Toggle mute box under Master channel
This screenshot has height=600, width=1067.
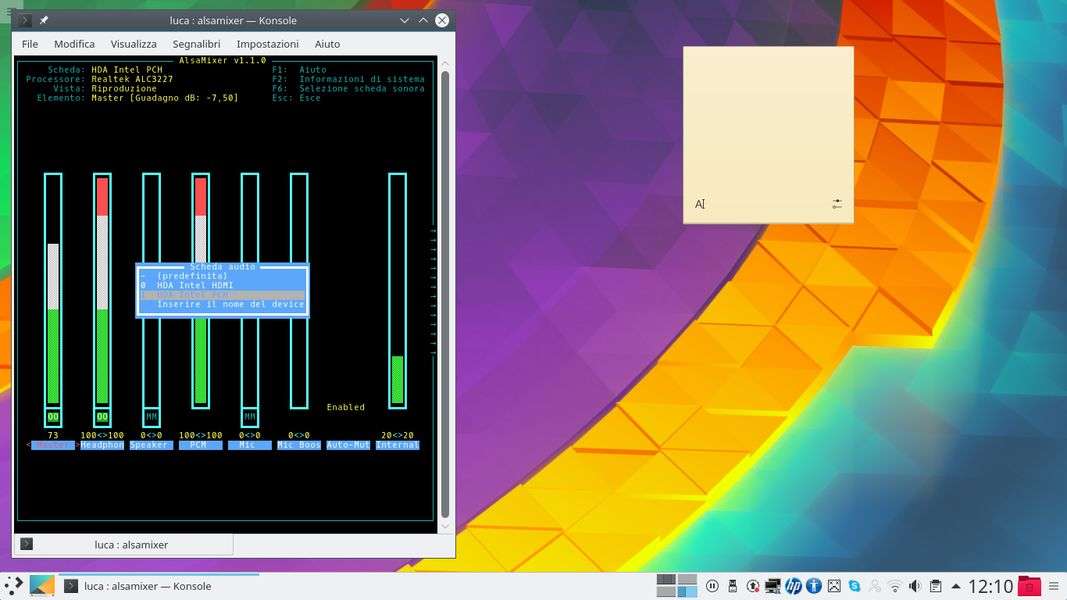(x=53, y=416)
